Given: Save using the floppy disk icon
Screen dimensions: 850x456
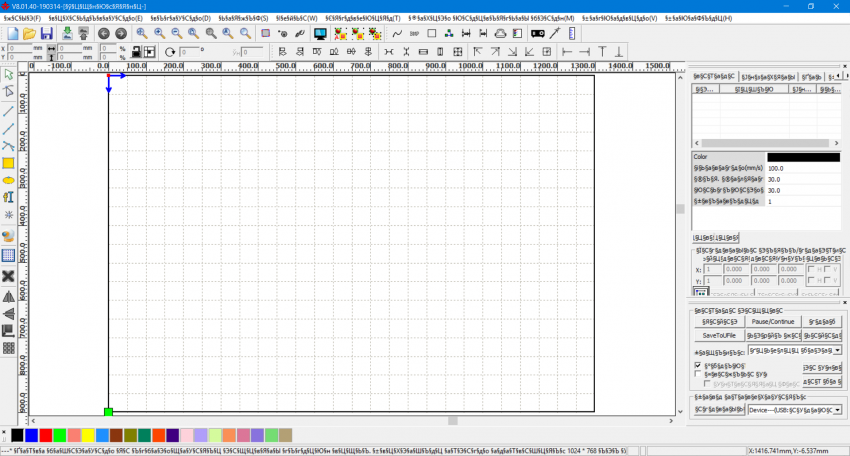Looking at the screenshot, I should pos(48,33).
